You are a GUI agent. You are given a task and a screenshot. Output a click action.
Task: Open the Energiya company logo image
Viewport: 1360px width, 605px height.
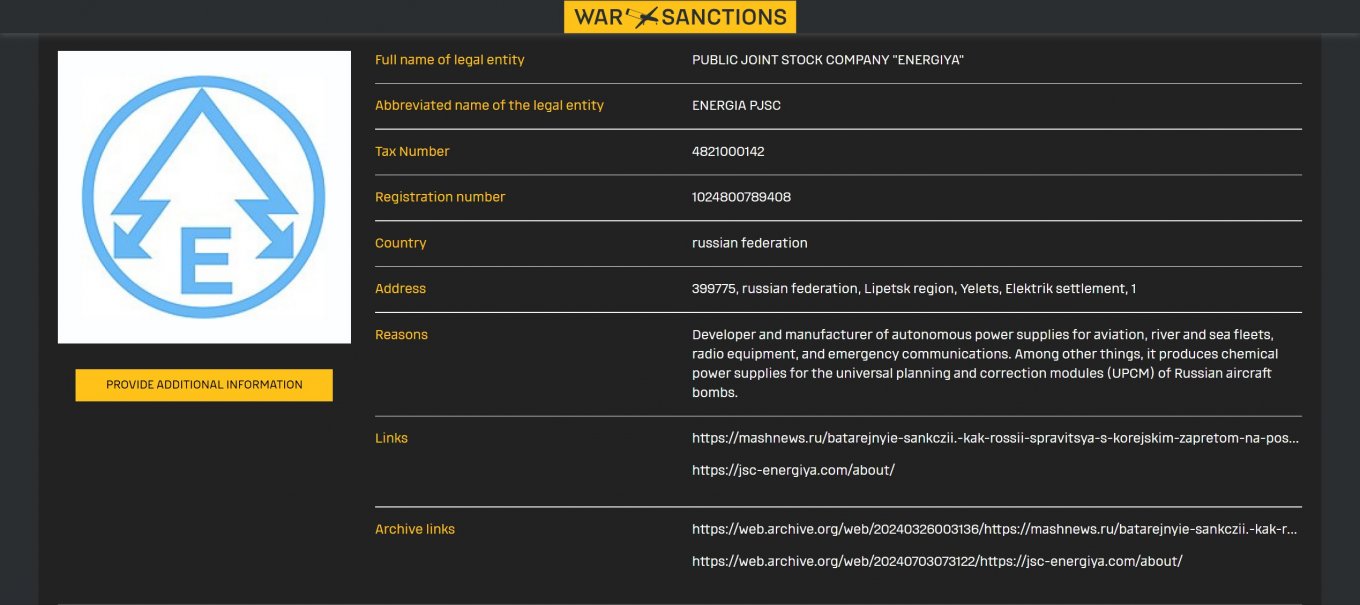(204, 197)
